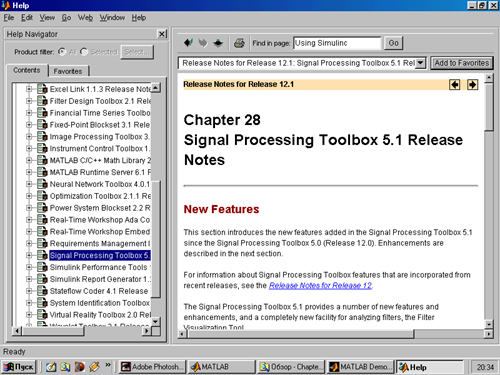Screen dimensions: 500x375
Task: Select Virtual Reality Toolbox 2.0 tree item
Action: click(x=100, y=315)
